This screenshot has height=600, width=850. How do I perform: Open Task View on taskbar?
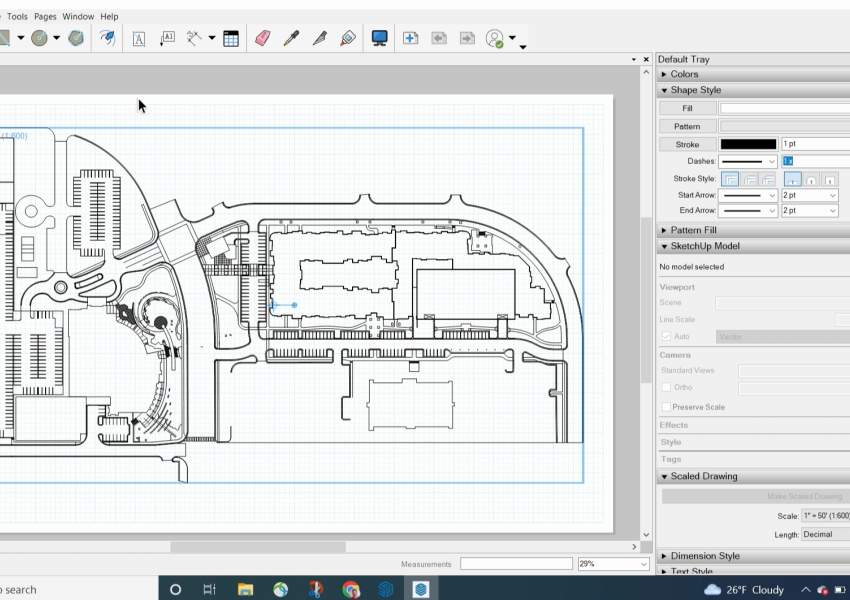coord(209,589)
